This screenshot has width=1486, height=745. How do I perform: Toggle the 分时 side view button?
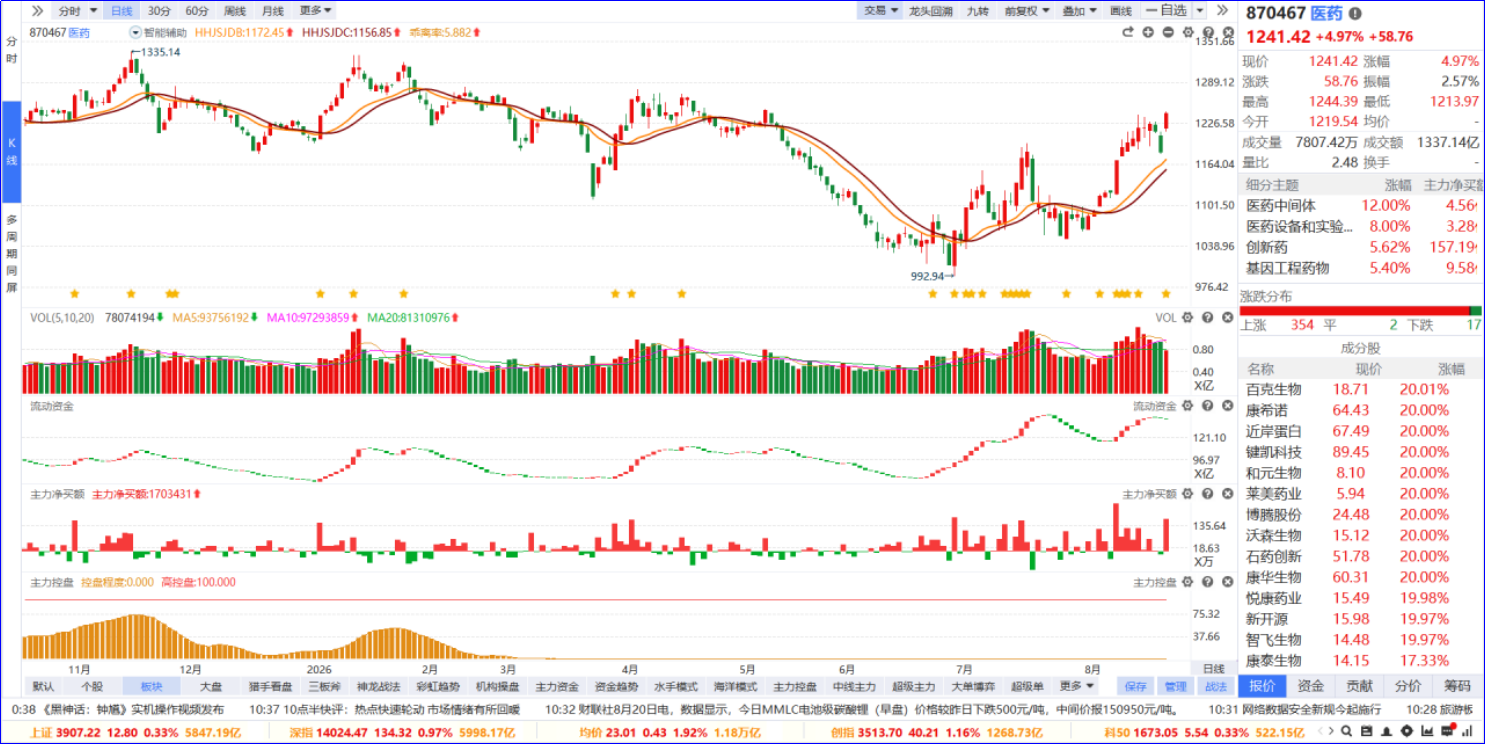(x=11, y=50)
